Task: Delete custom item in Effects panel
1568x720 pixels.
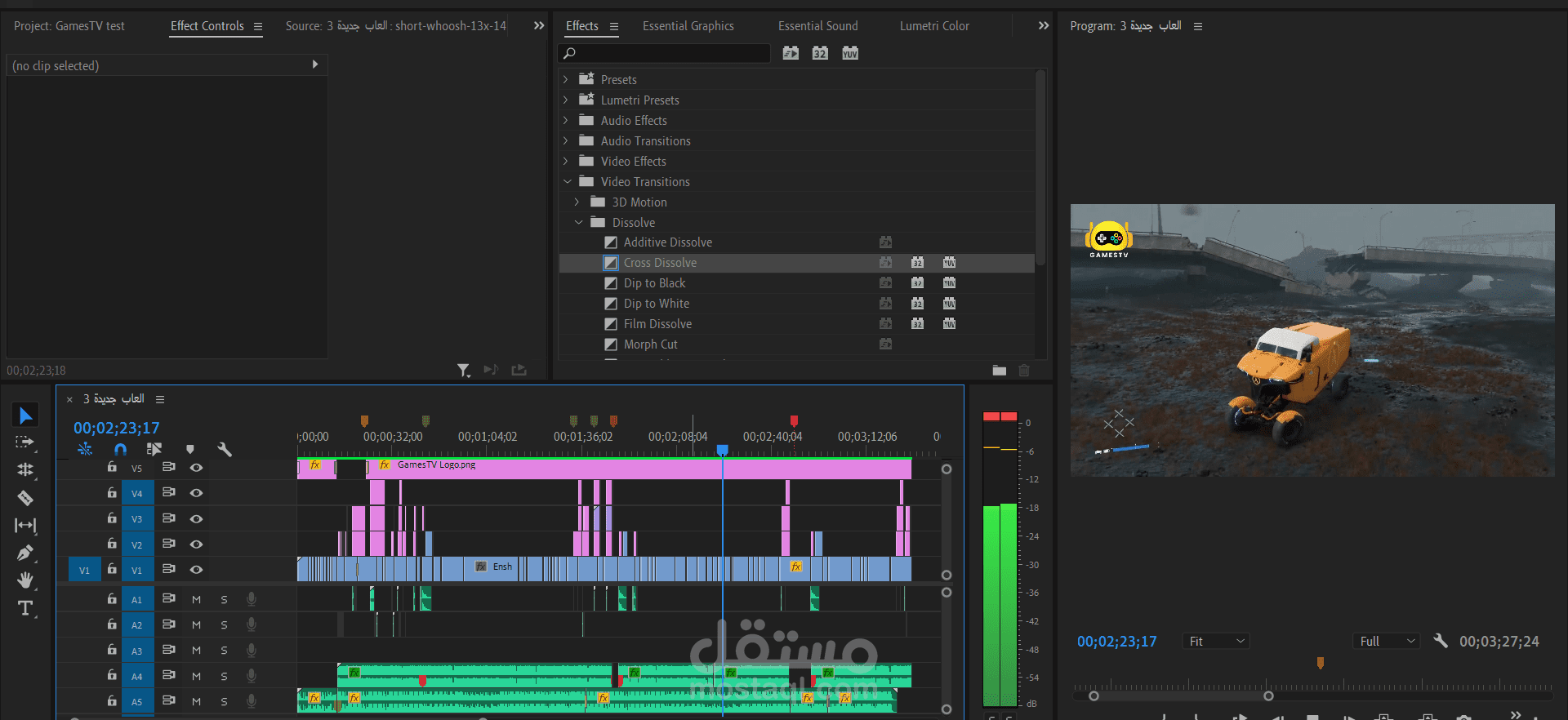Action: (1024, 371)
